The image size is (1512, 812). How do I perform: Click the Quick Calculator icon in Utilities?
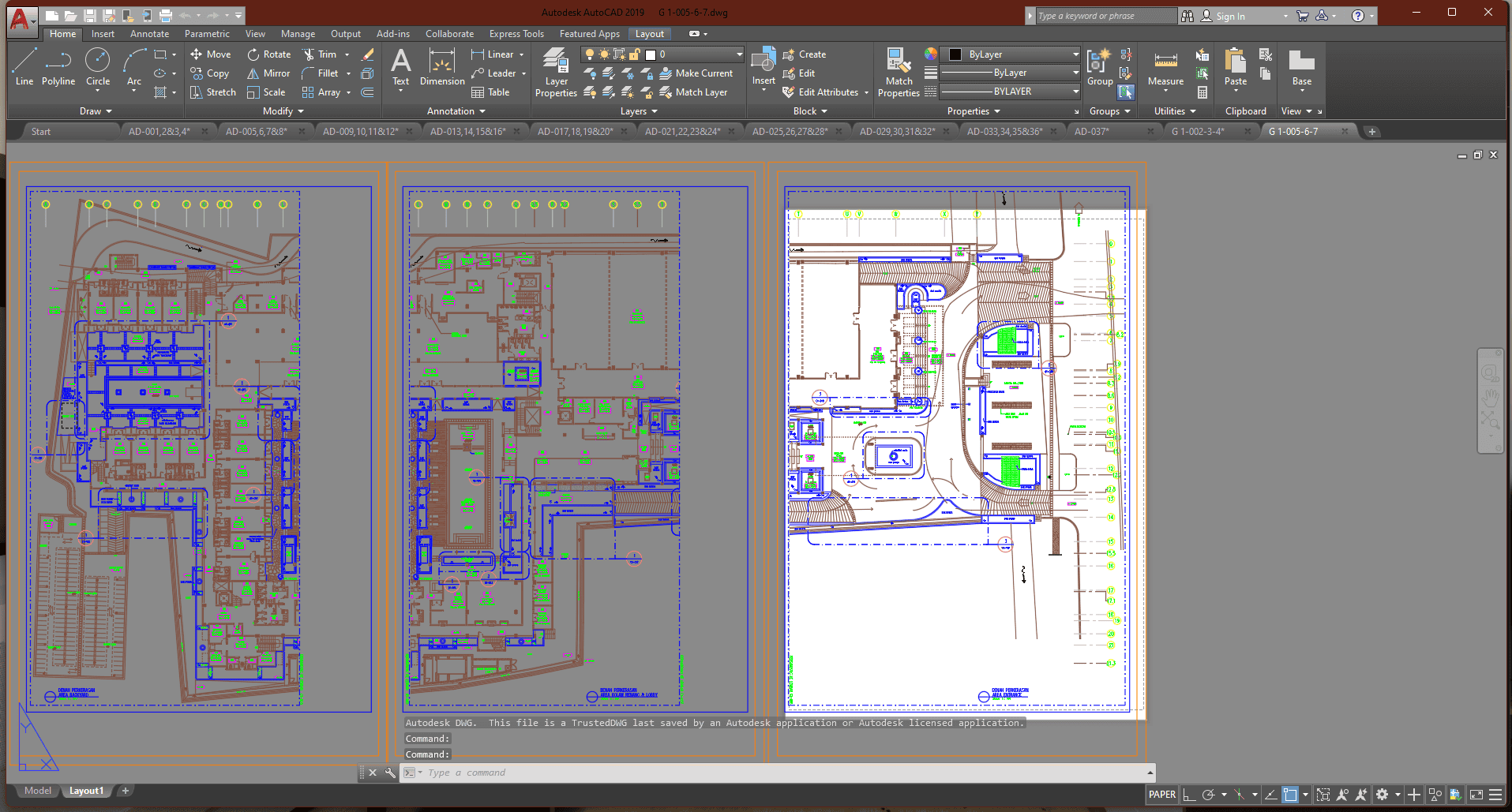point(1202,92)
